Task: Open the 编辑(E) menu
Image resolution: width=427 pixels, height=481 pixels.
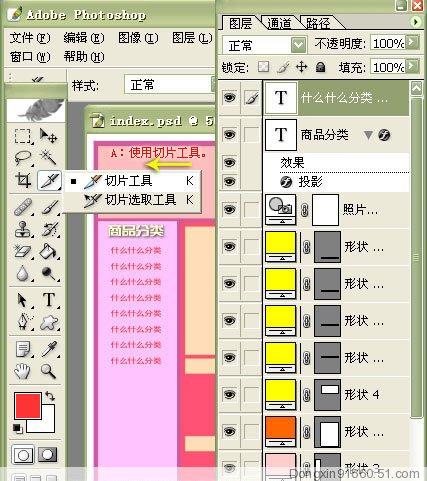Action: [84, 38]
